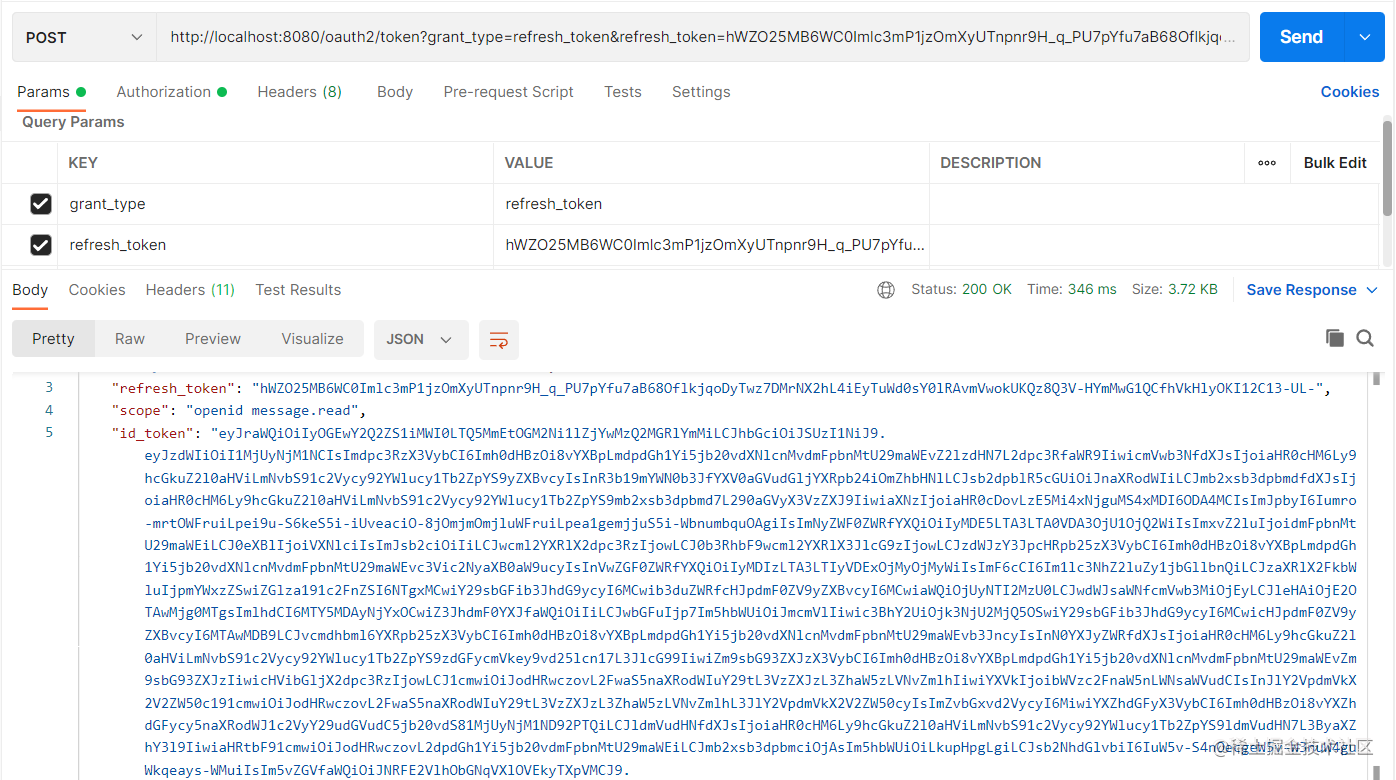The image size is (1396, 780).
Task: Click the Query Params heading
Action: [x=73, y=122]
